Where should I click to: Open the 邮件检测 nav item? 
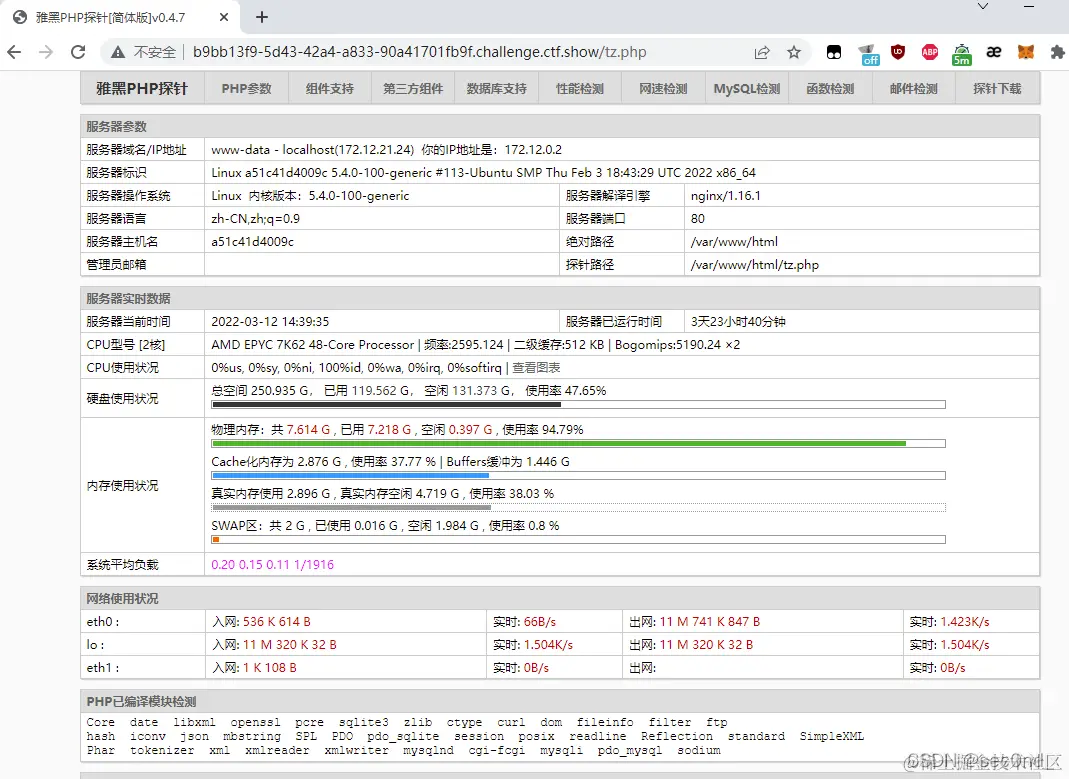point(914,89)
